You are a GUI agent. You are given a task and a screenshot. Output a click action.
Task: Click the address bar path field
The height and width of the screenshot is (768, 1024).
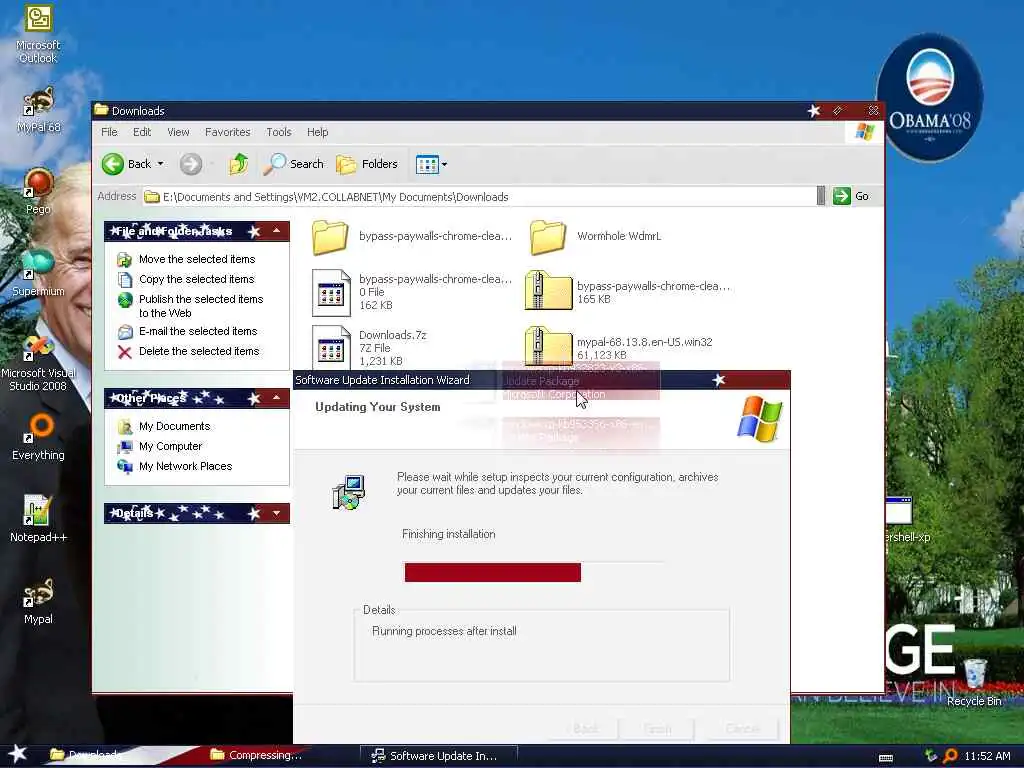click(x=479, y=197)
